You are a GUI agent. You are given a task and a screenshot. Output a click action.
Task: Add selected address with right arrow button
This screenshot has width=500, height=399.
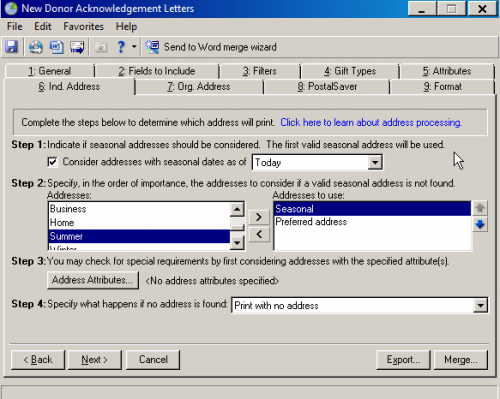[x=259, y=217]
